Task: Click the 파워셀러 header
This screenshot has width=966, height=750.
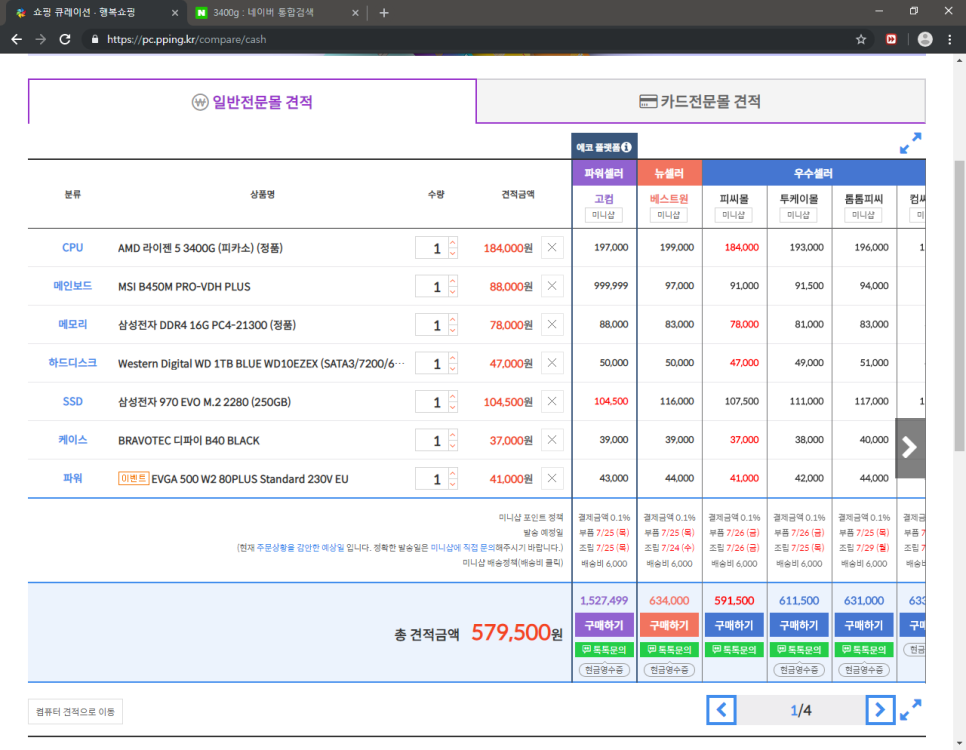Action: pos(604,173)
